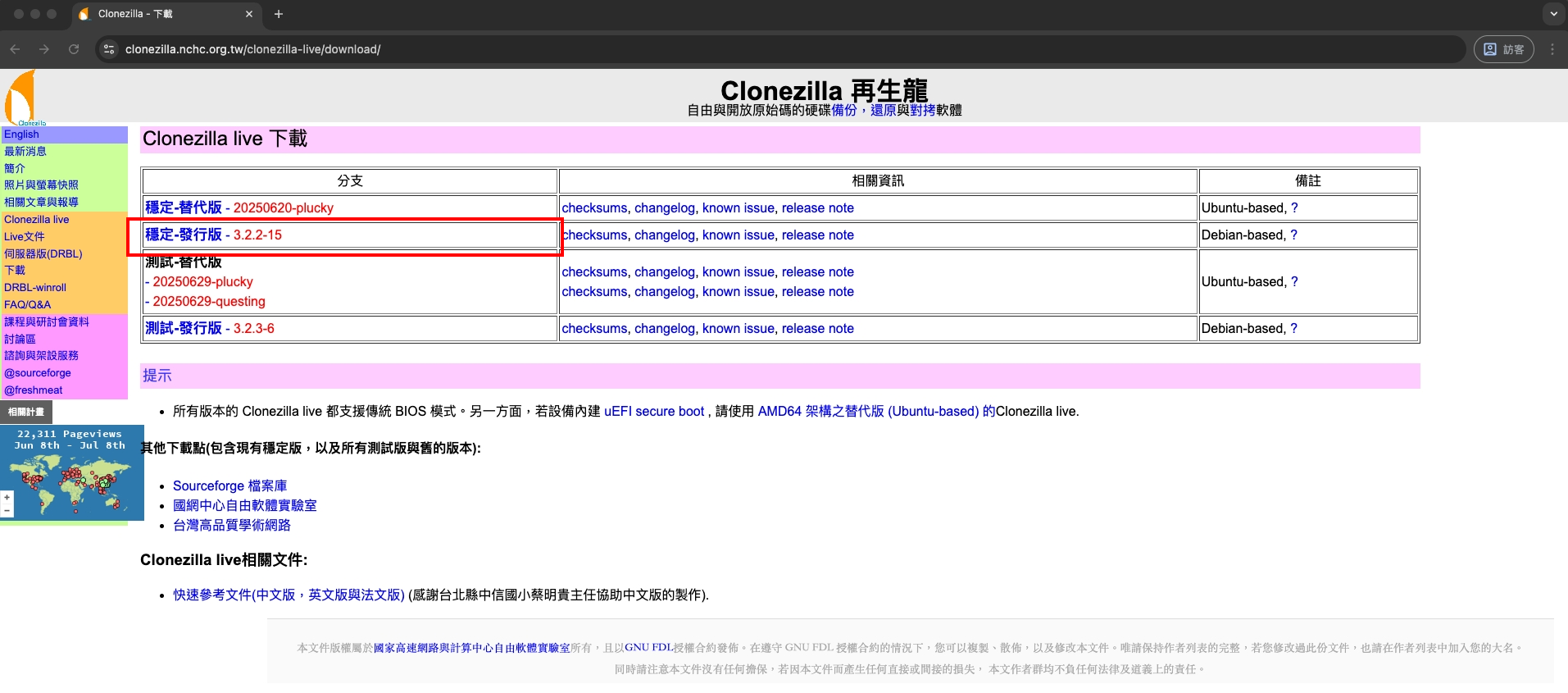Viewport: 1568px width, 693px height.
Task: Go back to the previous page
Action: tap(15, 49)
